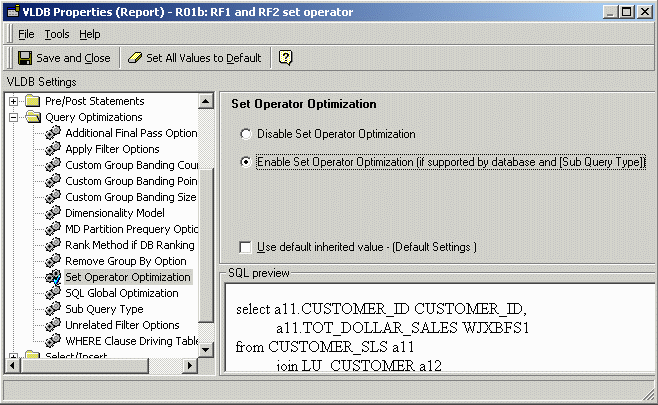
Task: Open the help question mark icon in toolbar
Action: pos(285,57)
